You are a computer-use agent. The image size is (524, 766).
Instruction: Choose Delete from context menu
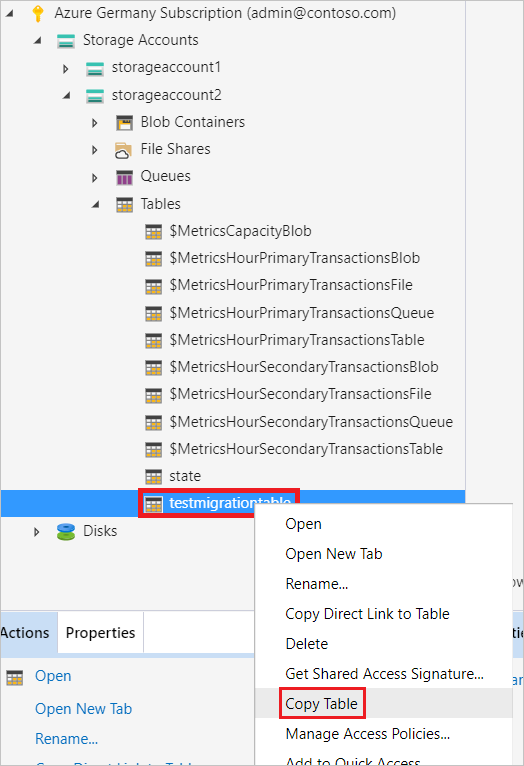point(383,644)
